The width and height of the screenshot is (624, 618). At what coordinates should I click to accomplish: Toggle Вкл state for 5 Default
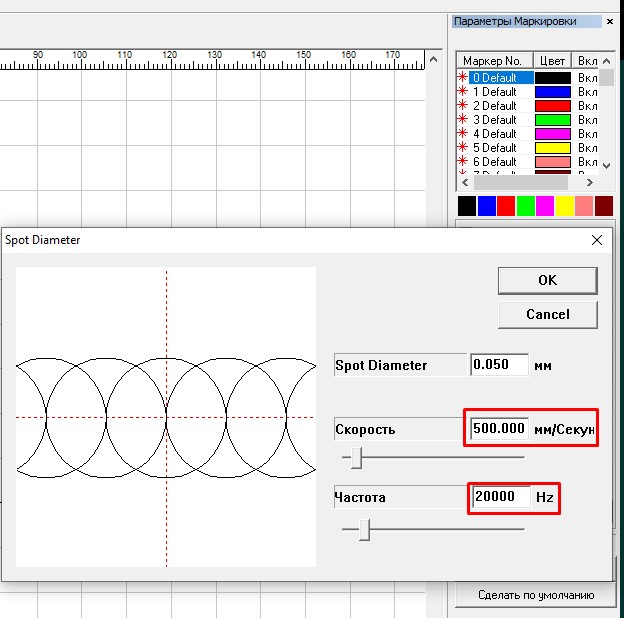[x=587, y=148]
